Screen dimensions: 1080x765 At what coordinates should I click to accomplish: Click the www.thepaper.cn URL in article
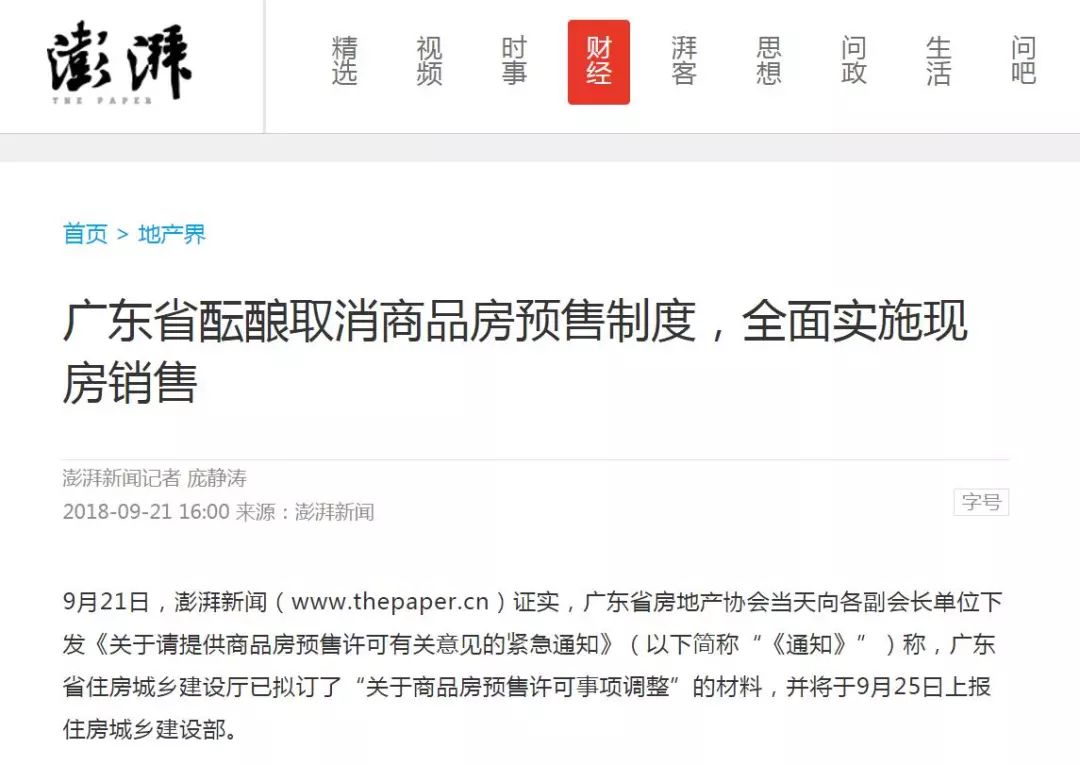(x=390, y=602)
